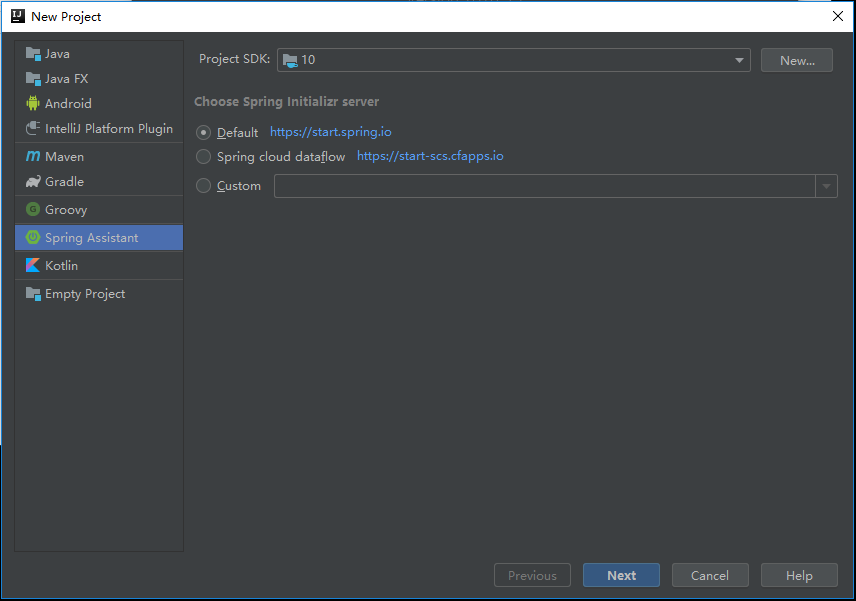Screen dimensions: 856x601
Task: Select the Default server radio button
Action: [203, 132]
